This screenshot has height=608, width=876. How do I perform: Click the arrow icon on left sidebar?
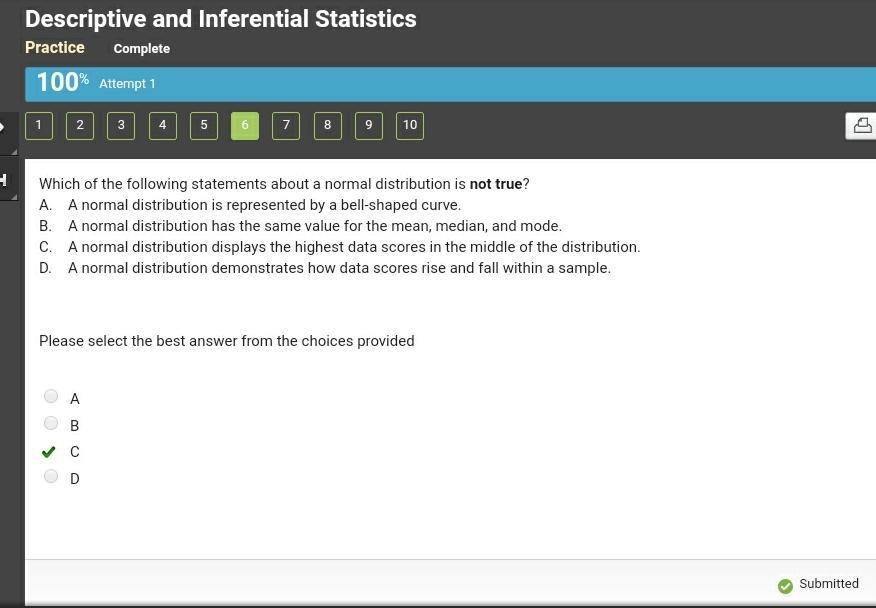(3, 127)
